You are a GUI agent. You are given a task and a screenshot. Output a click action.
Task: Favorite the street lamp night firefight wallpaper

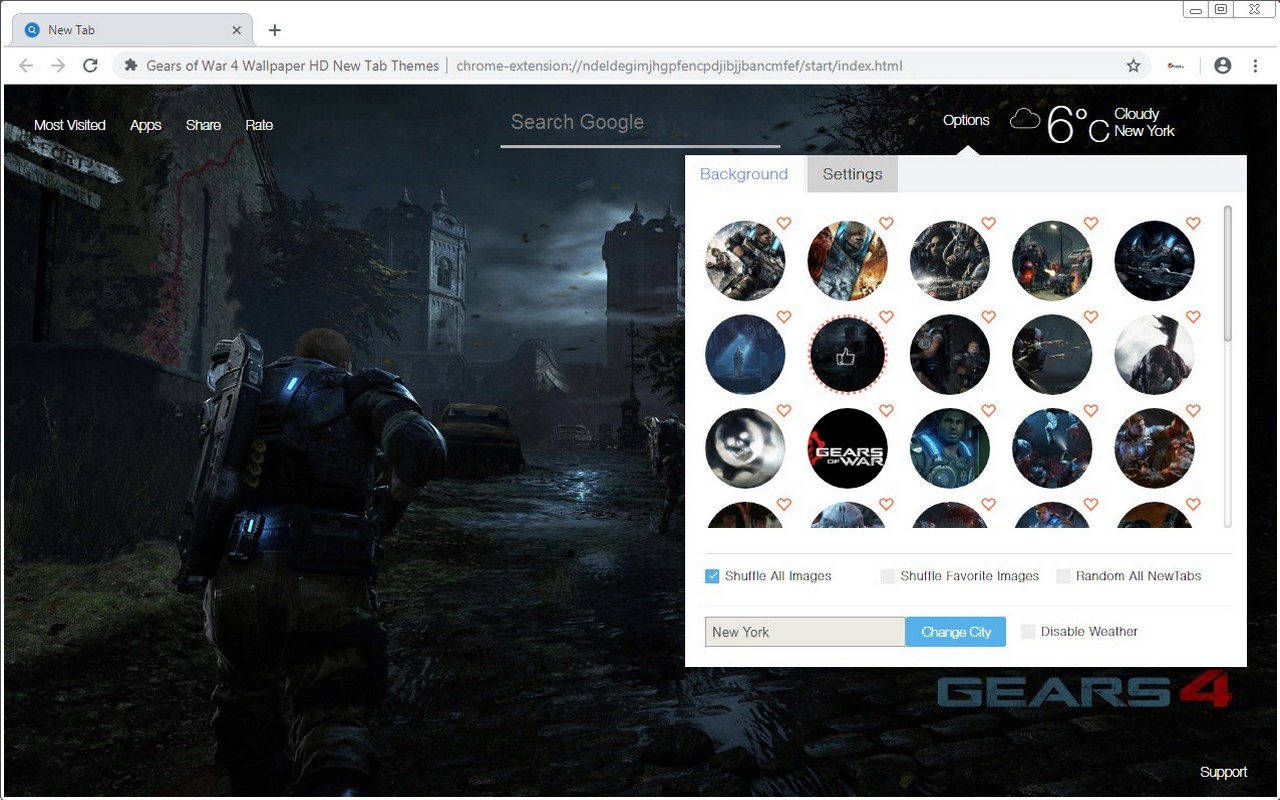(1091, 224)
